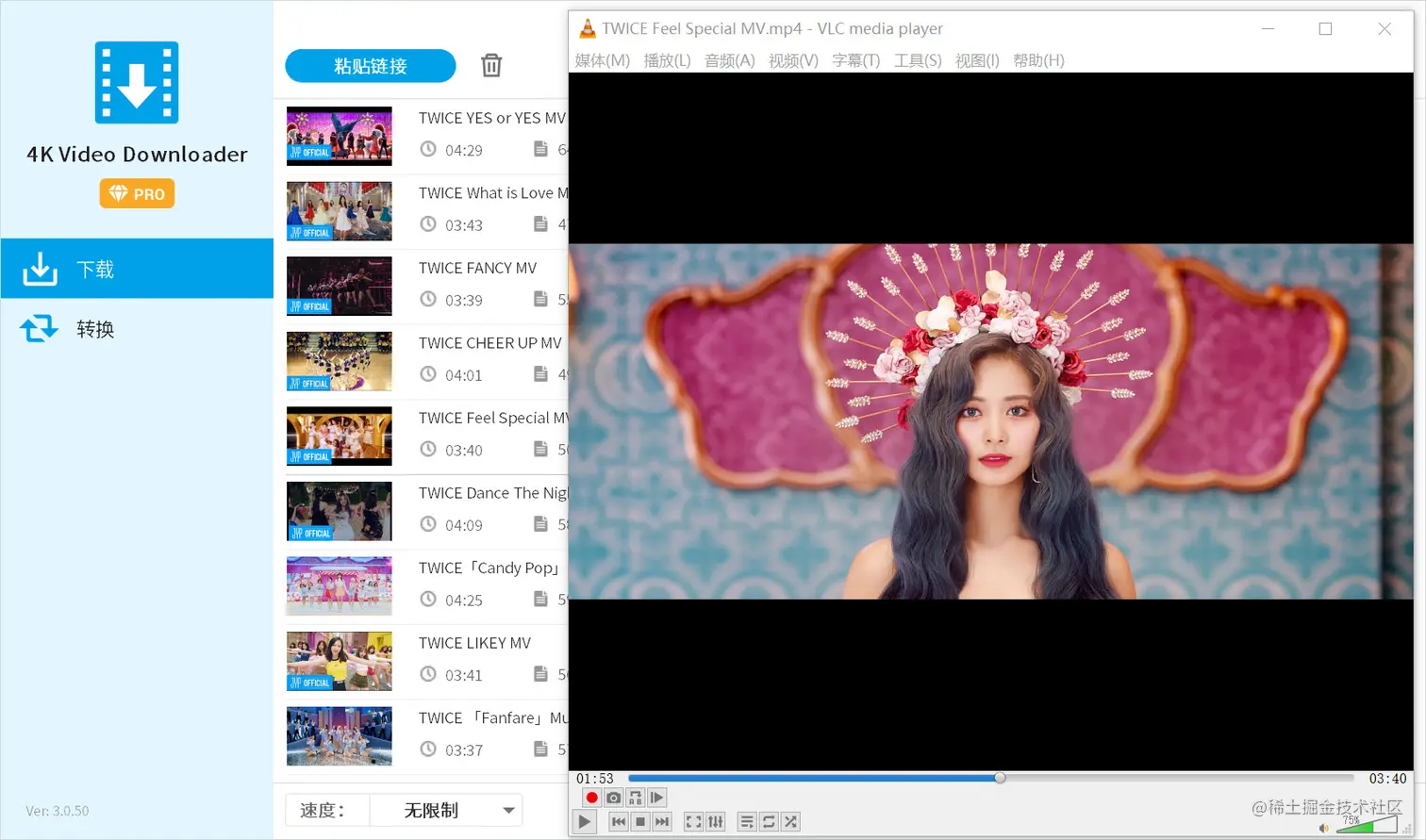This screenshot has height=840, width=1426.
Task: Open the 无限制 speed limit dropdown
Action: tap(446, 810)
